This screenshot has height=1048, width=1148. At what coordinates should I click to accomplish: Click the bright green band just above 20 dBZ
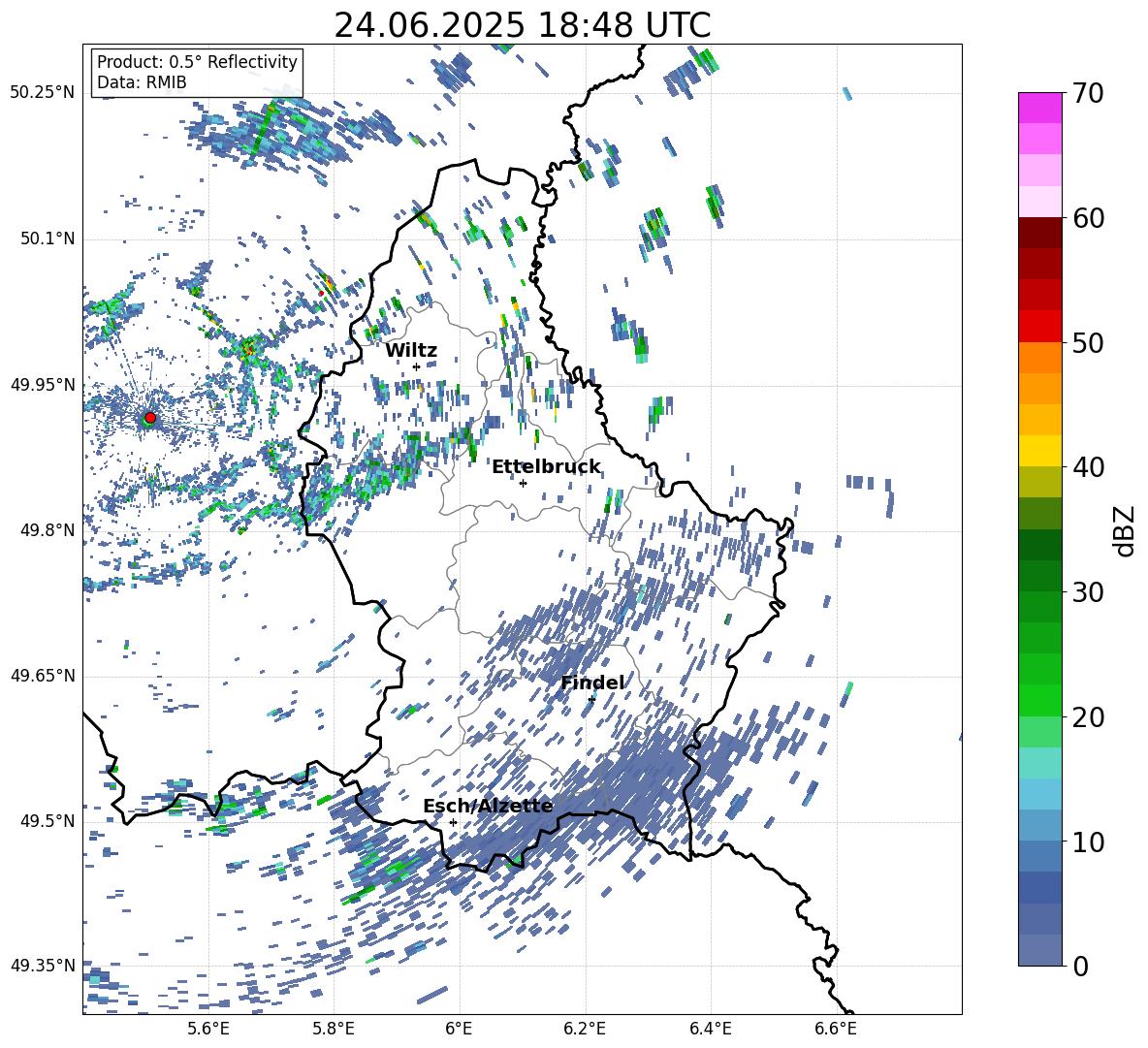coord(1039,700)
